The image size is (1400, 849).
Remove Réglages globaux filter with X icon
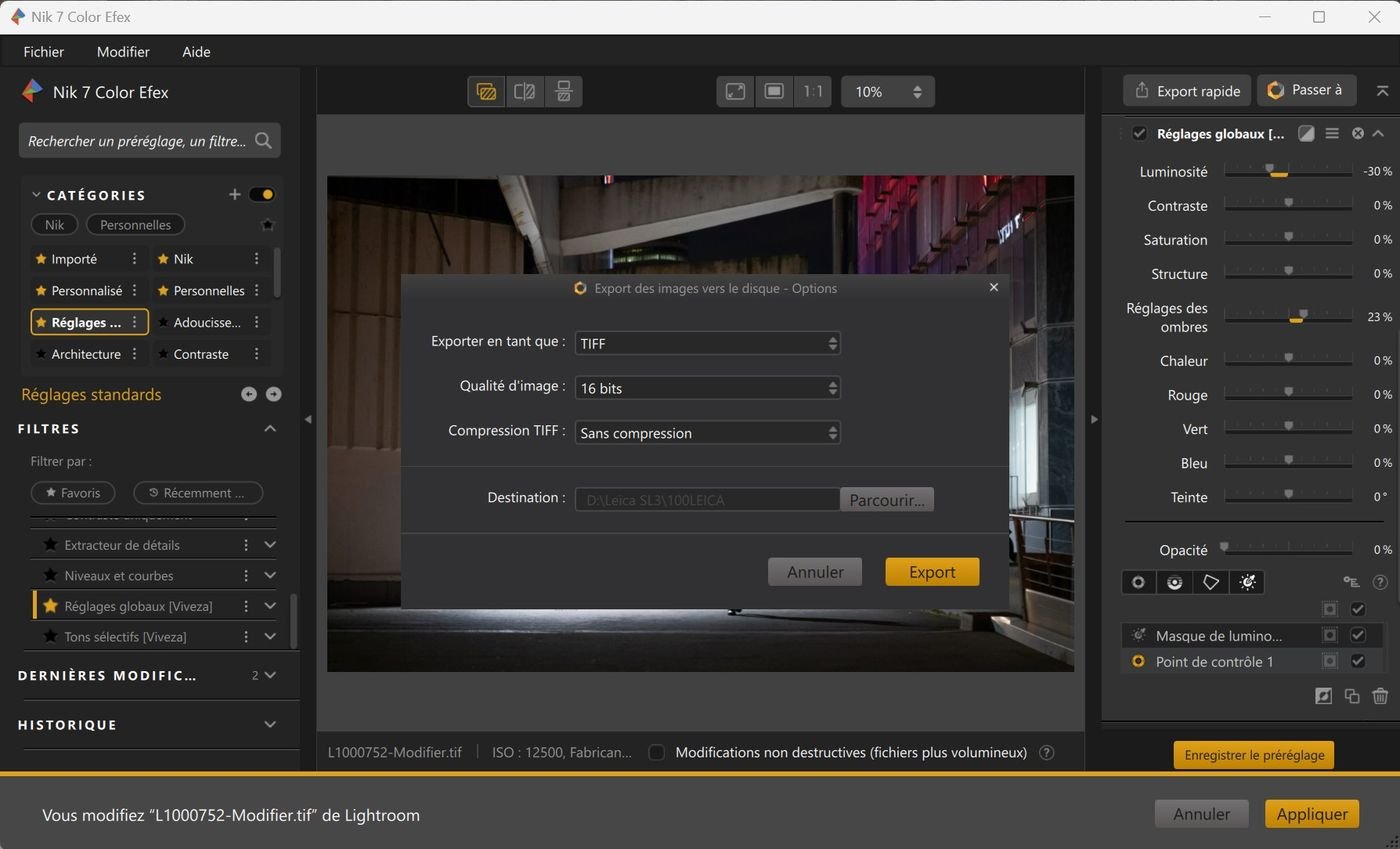pyautogui.click(x=1358, y=133)
